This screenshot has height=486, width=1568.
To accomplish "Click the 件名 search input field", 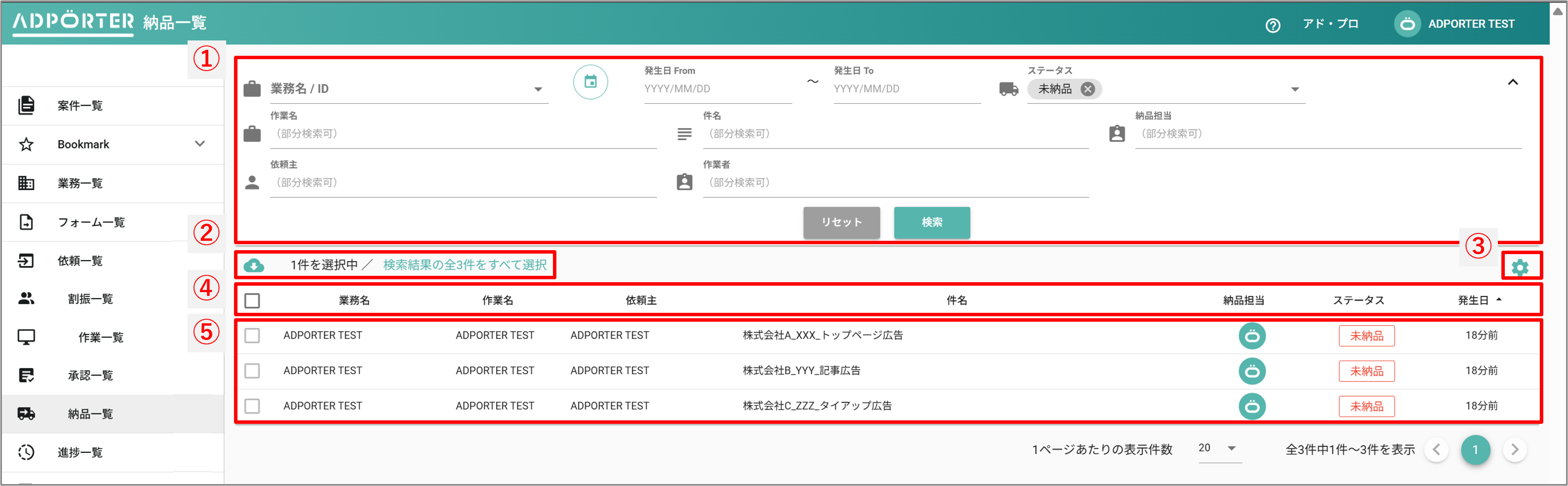I will [895, 134].
